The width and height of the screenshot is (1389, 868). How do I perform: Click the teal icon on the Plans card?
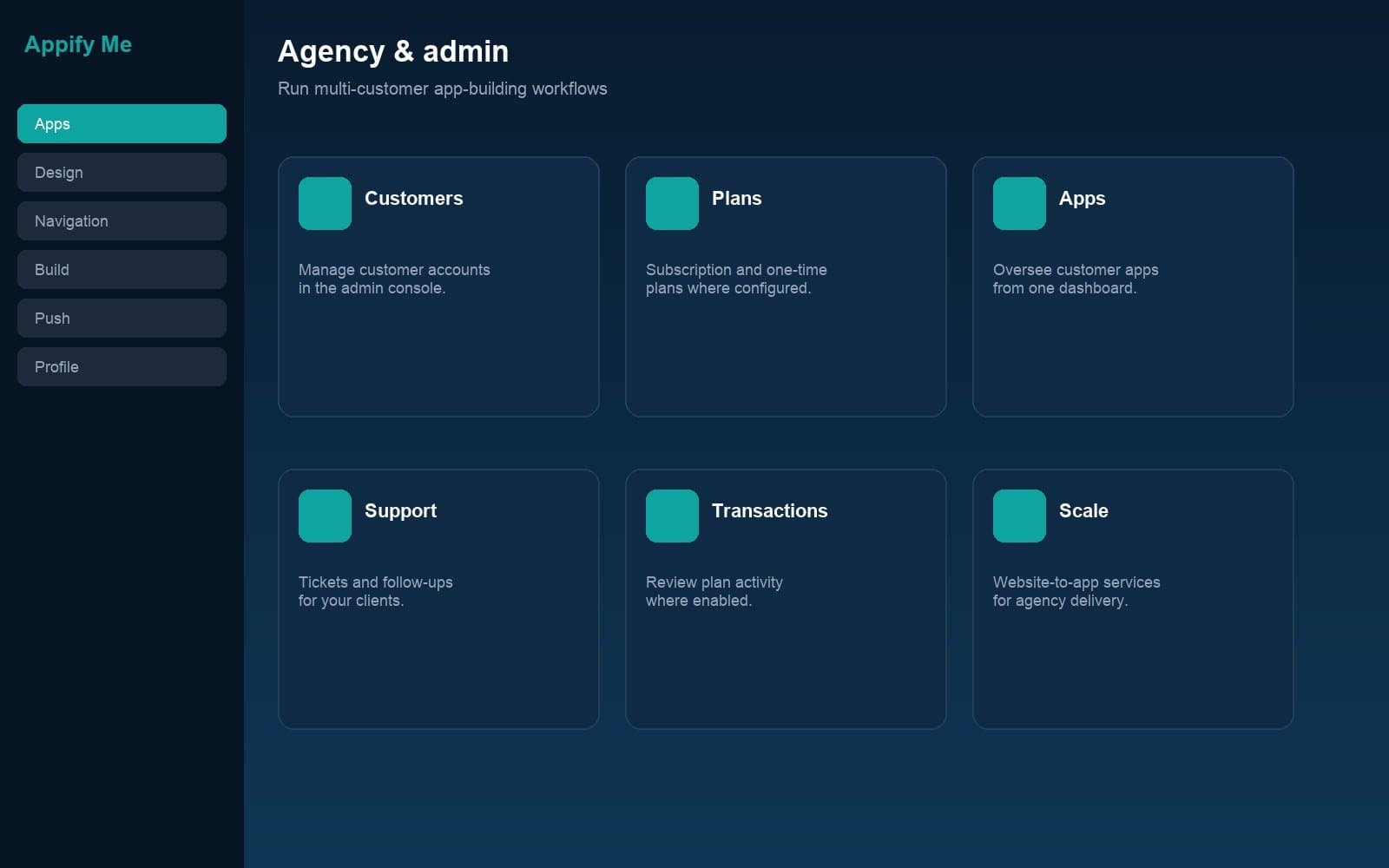click(672, 203)
